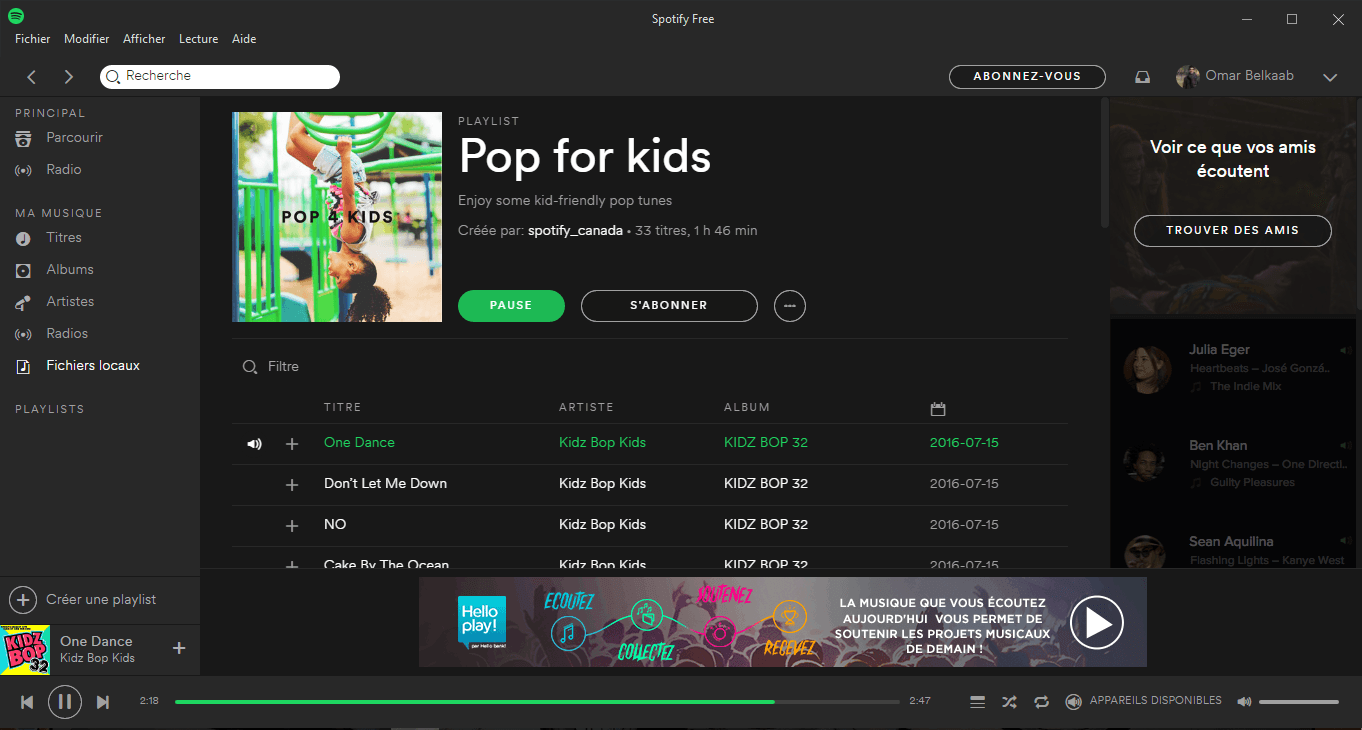The width and height of the screenshot is (1362, 730).
Task: Expand the Omar Belkaab account menu
Action: [x=1329, y=77]
